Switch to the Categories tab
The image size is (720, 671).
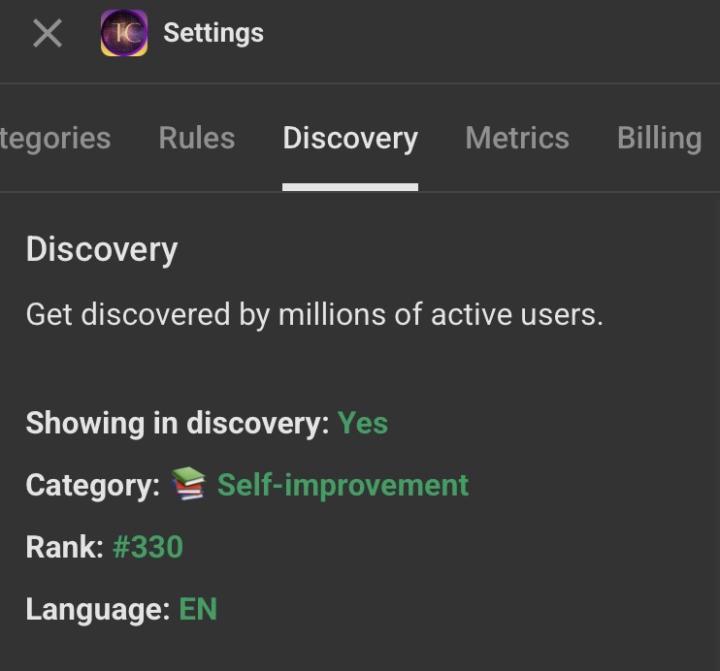(55, 138)
